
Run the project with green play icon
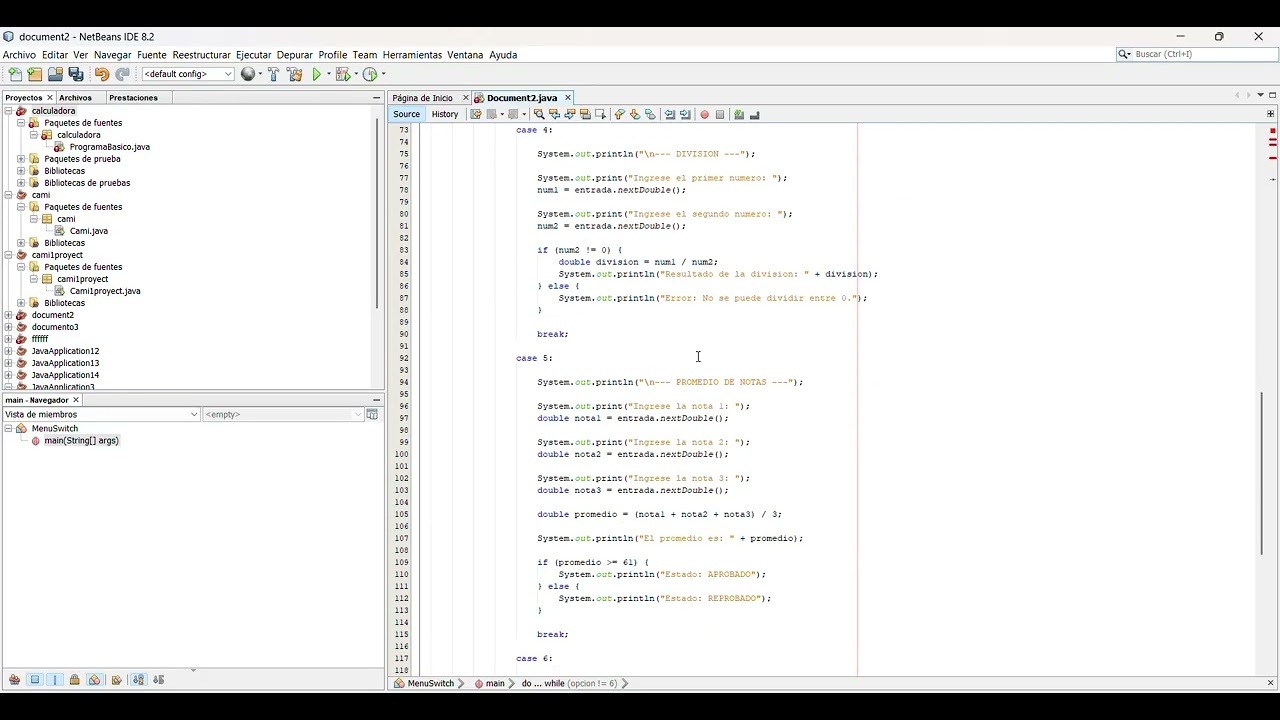pos(317,74)
